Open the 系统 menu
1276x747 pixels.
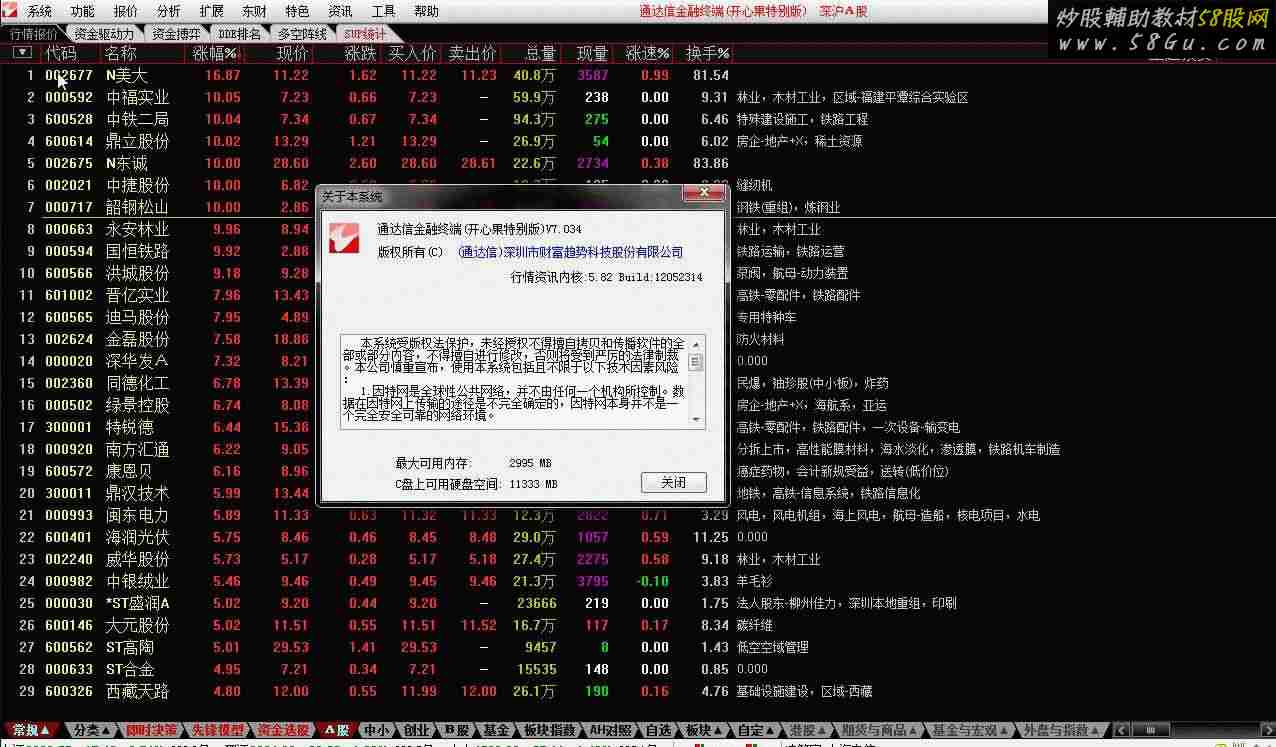tap(39, 11)
